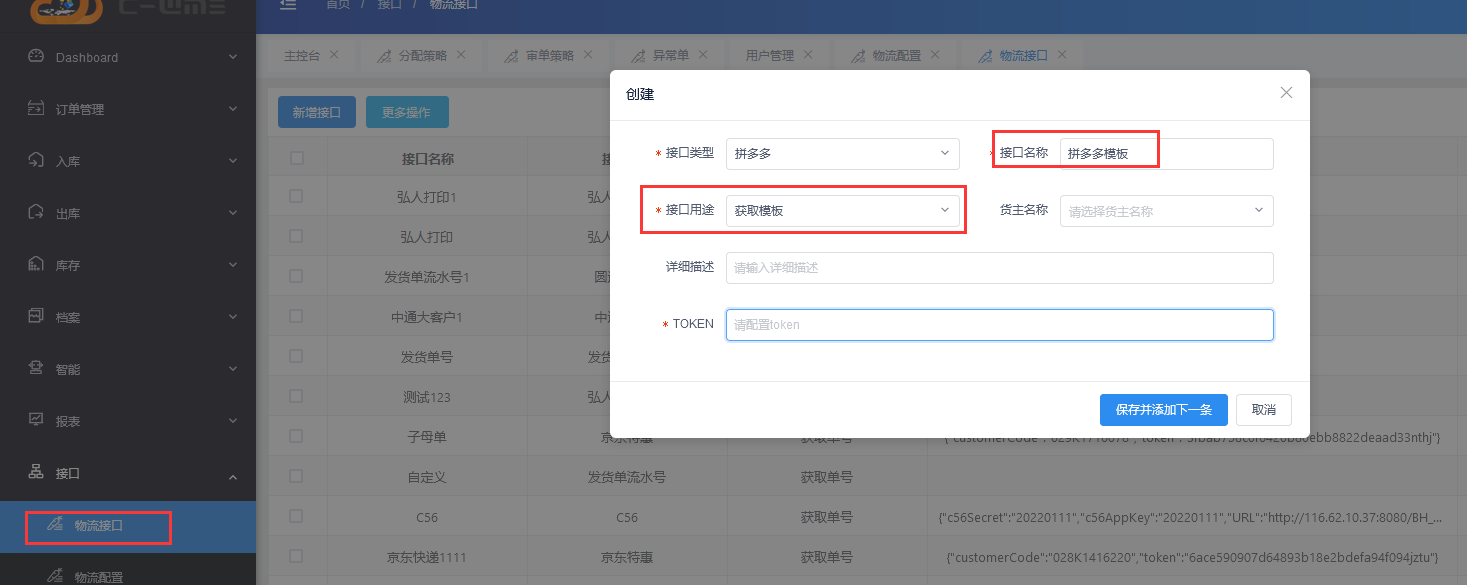
Task: Click the 智能 robot icon in sidebar
Action: point(36,369)
